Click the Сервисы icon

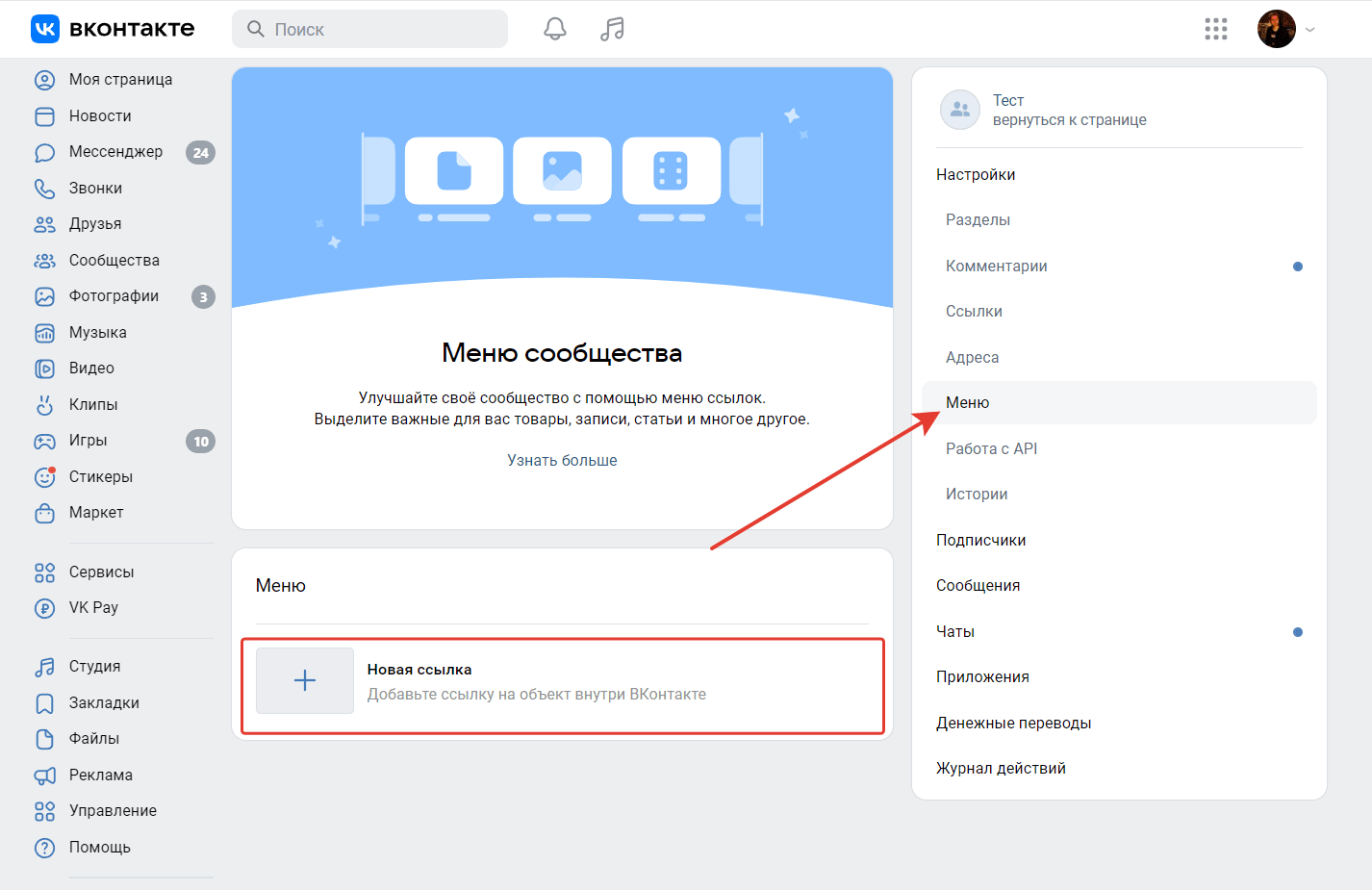pos(45,572)
